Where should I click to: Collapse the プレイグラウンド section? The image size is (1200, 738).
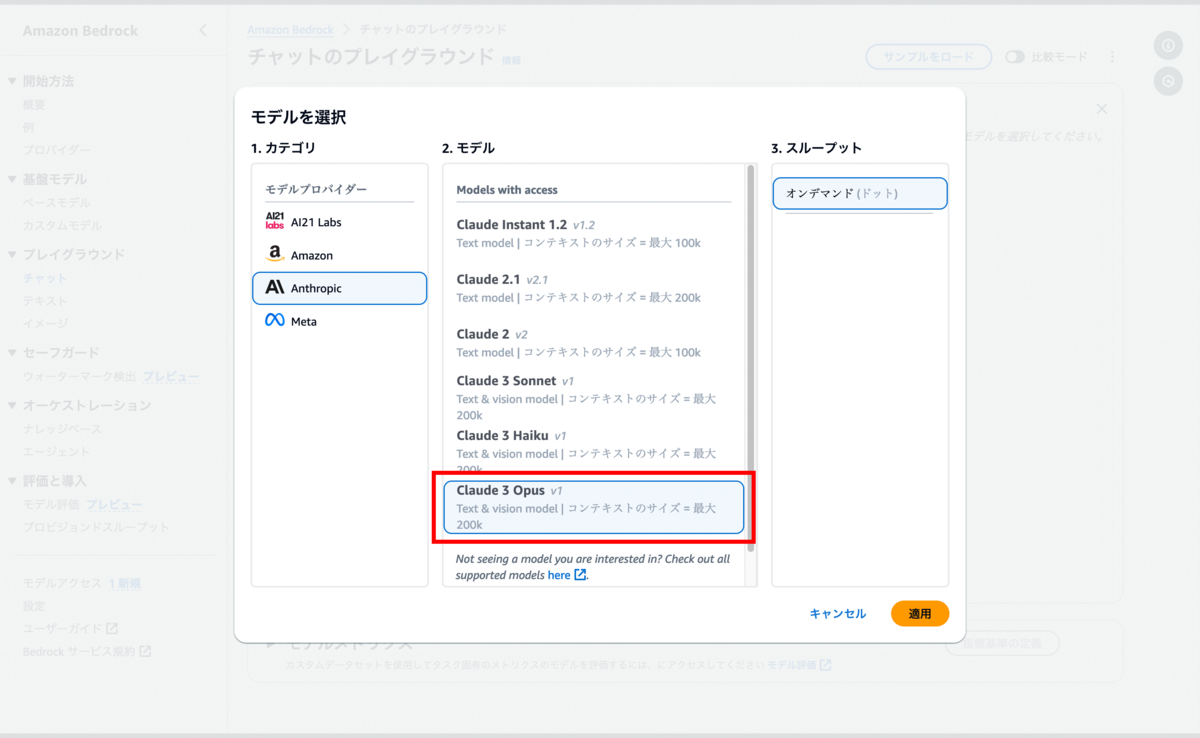[x=12, y=255]
